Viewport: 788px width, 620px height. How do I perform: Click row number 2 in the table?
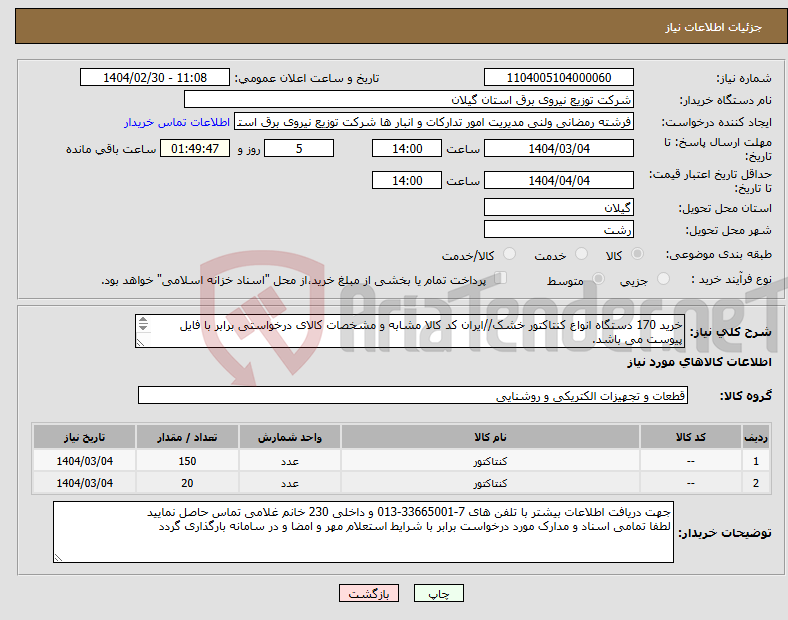pos(755,483)
